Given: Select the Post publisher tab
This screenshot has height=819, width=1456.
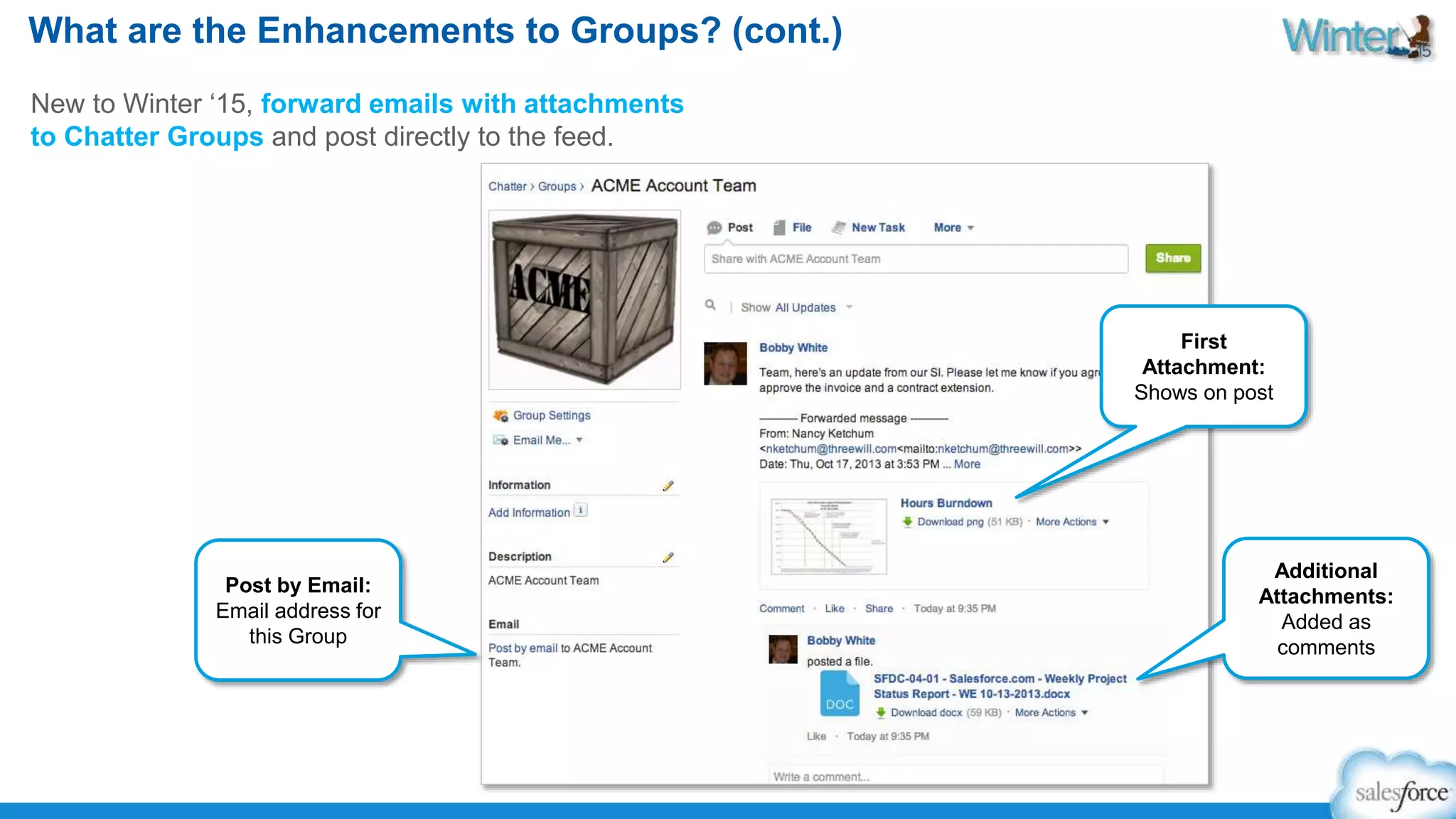Looking at the screenshot, I should click(x=740, y=227).
